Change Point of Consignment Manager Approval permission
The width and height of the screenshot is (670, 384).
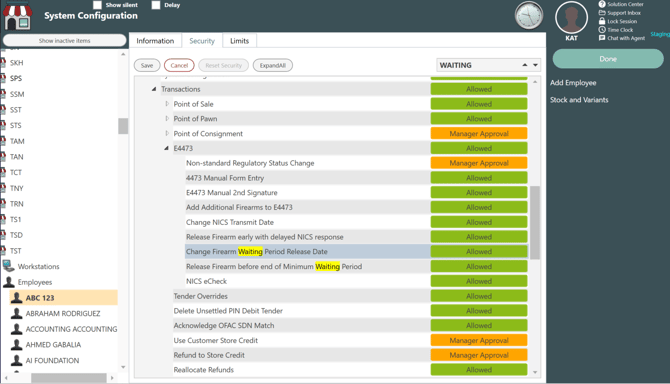point(479,134)
